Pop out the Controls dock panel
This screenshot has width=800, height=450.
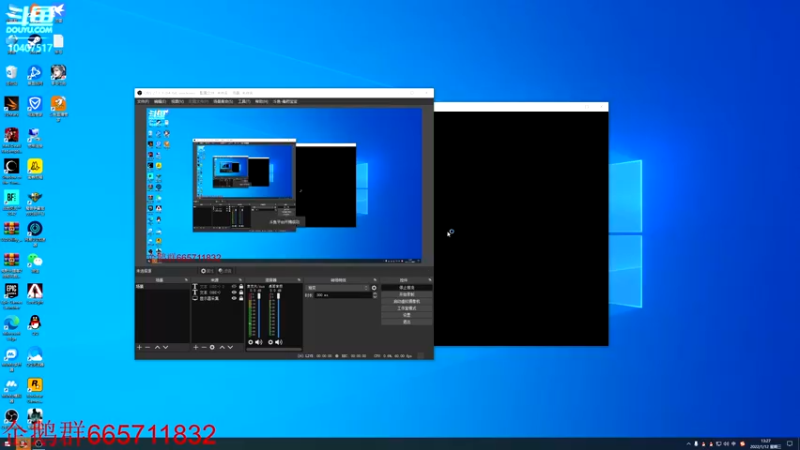point(430,280)
